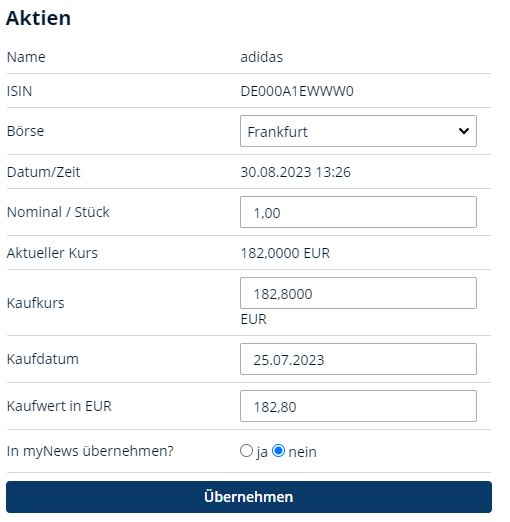Click the EUR currency label below Kaufkurs
The height and width of the screenshot is (522, 510).
254,319
